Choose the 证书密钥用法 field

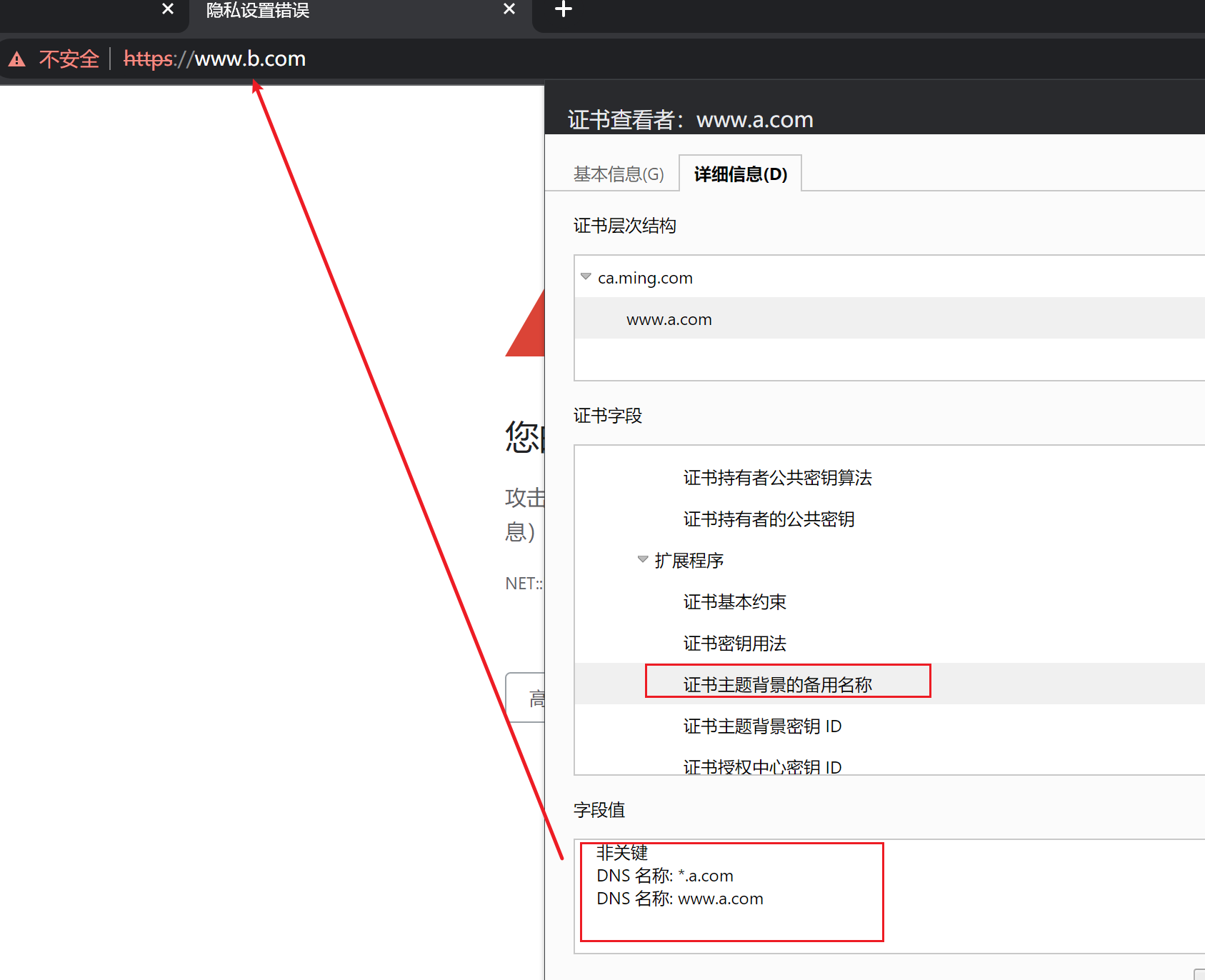(x=734, y=644)
